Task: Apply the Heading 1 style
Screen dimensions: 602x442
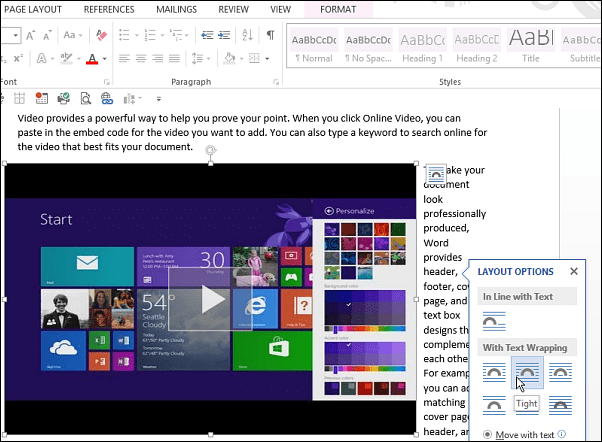Action: (x=422, y=46)
